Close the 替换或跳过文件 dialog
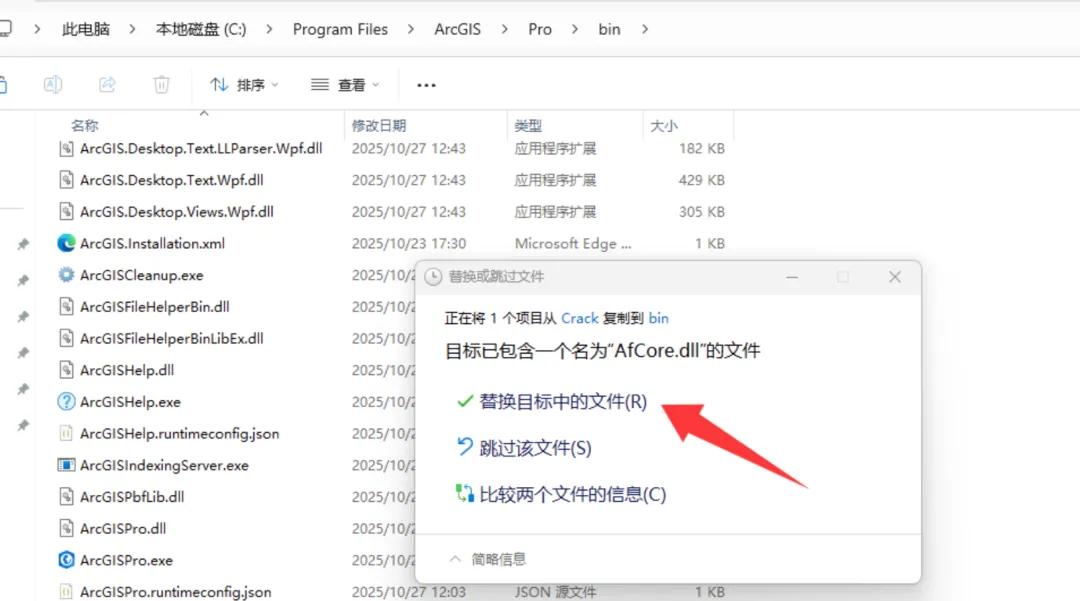This screenshot has height=601, width=1080. (895, 277)
